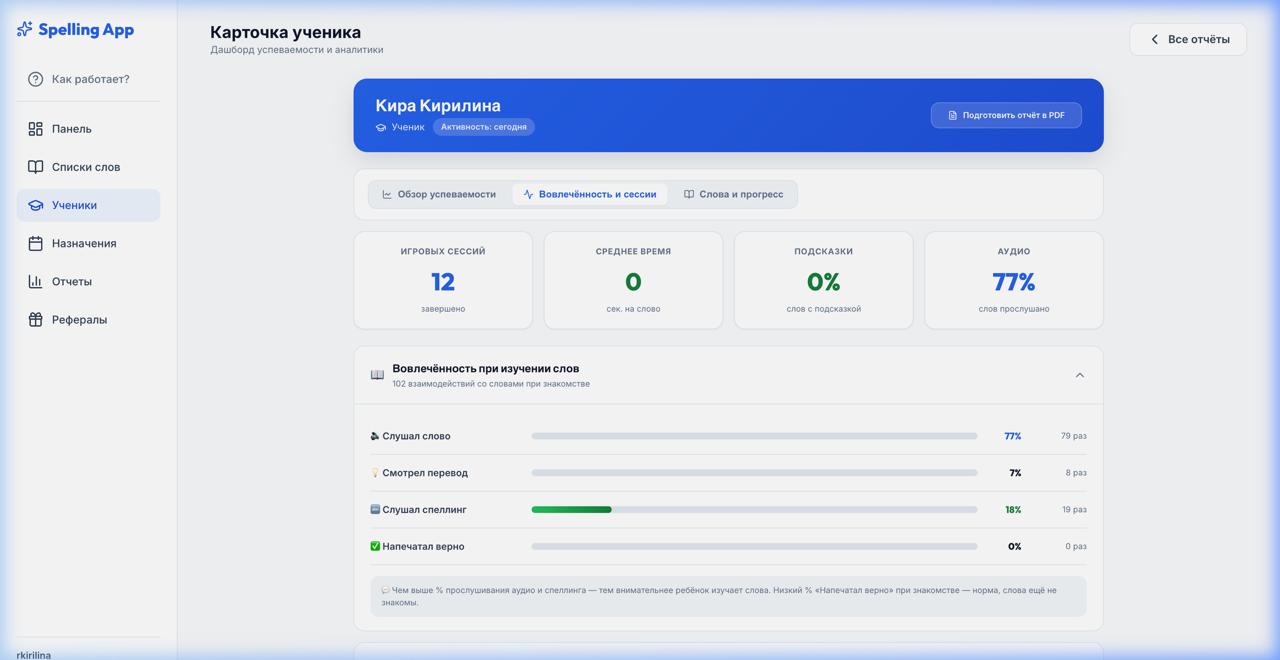Click the 77% value in Слушал слово row

pyautogui.click(x=1013, y=436)
